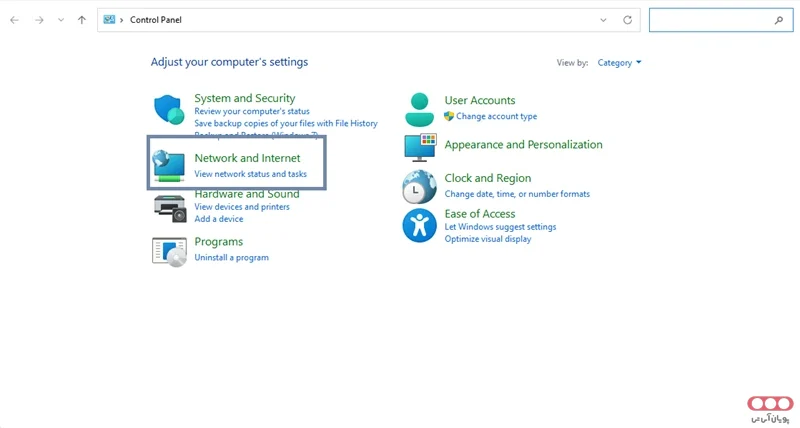This screenshot has height=428, width=800.
Task: Open the address bar history dropdown
Action: pos(603,20)
